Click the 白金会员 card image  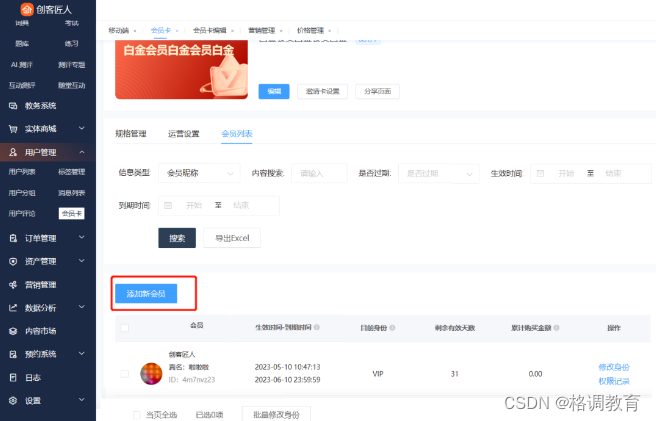coord(181,69)
